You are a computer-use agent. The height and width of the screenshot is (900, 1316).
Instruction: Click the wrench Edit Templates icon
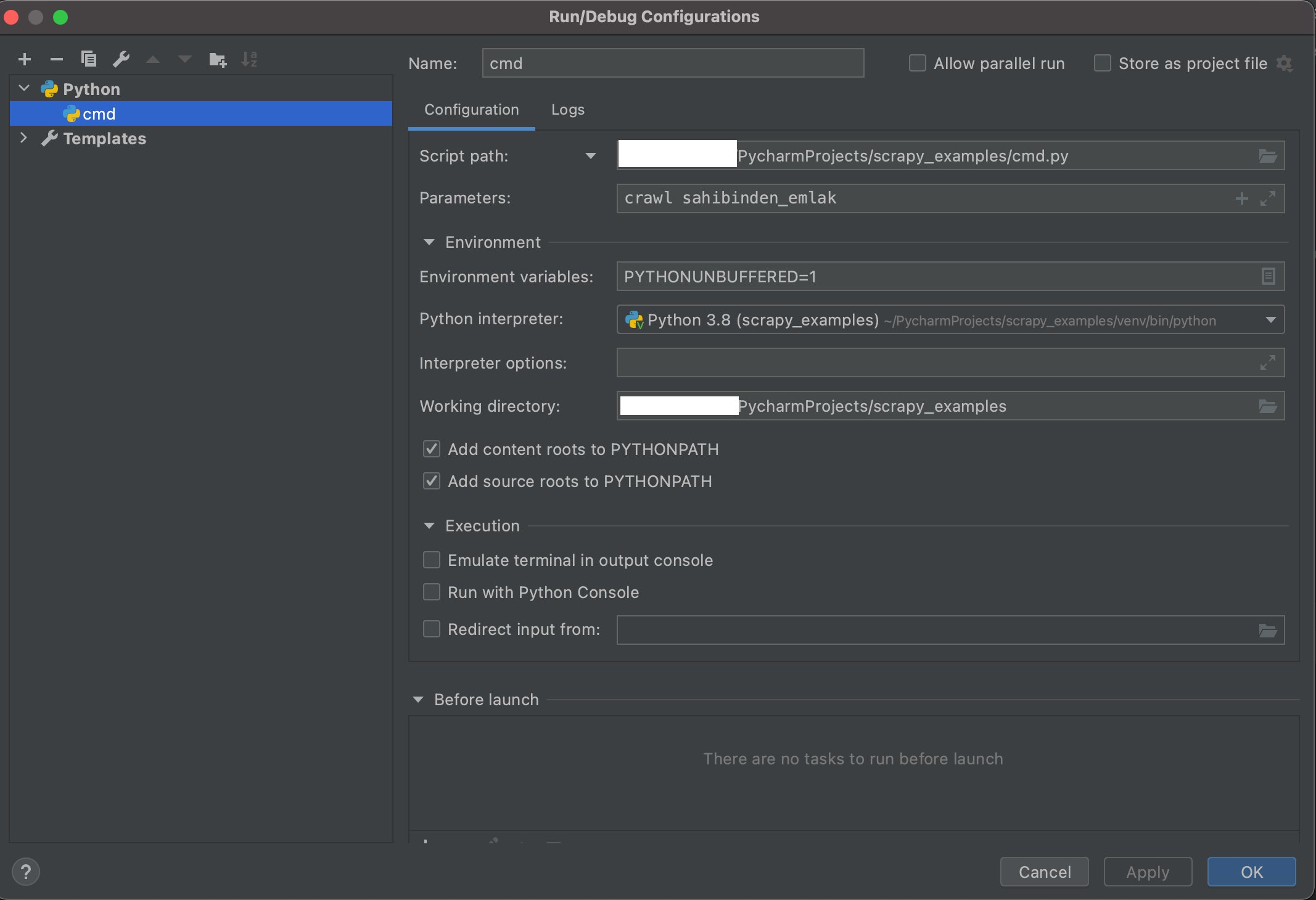(121, 59)
